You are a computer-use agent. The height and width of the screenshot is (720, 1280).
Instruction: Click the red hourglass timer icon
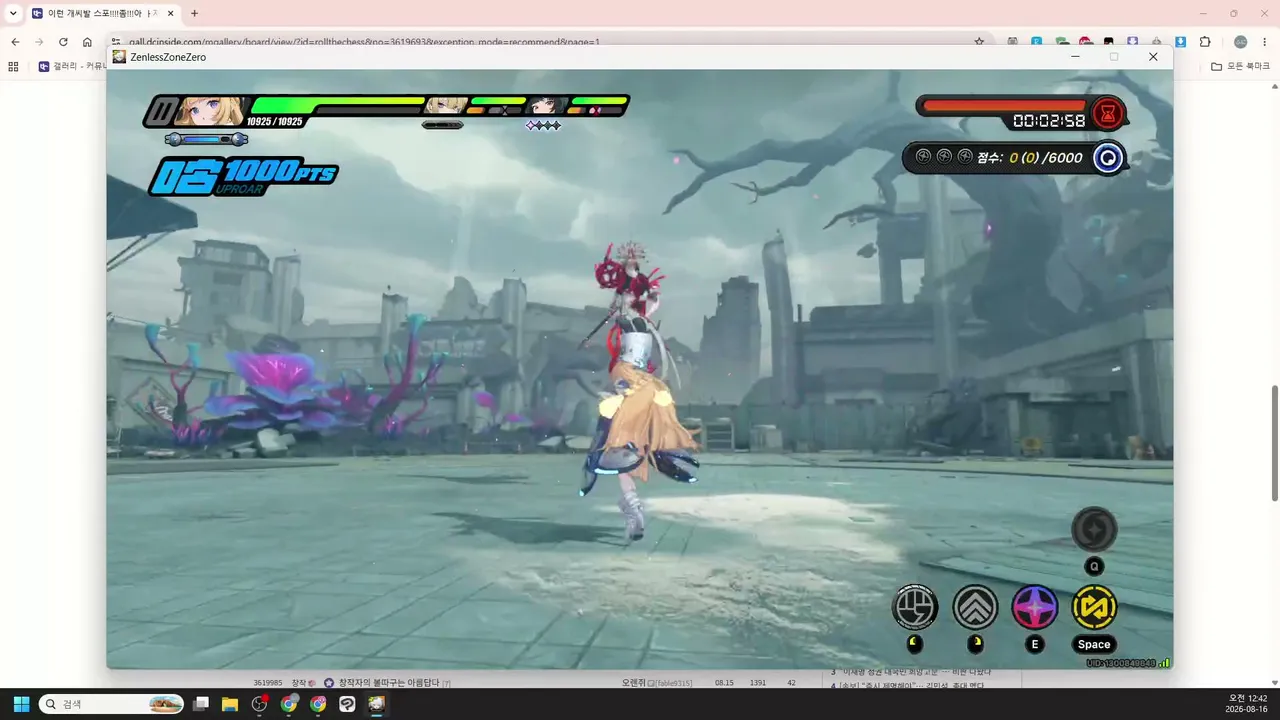click(x=1107, y=113)
